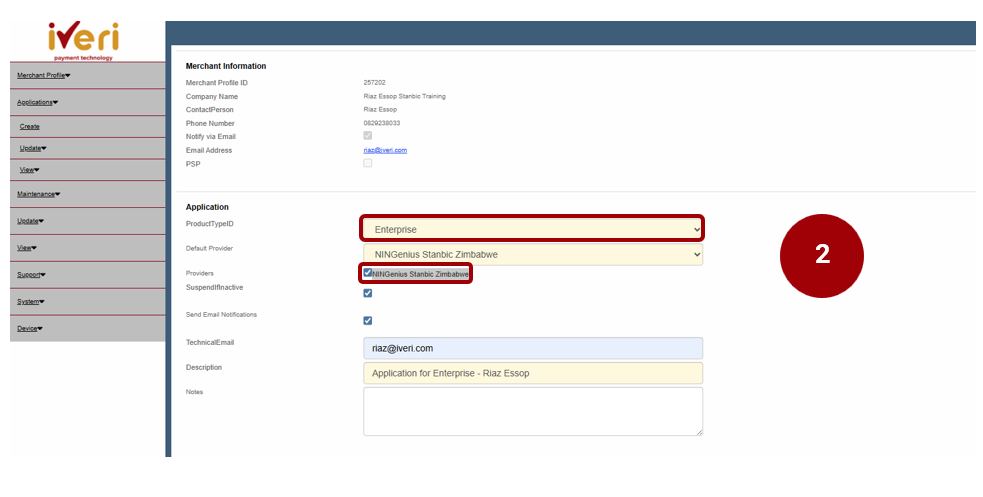Viewport: 983px width, 497px height.
Task: Expand the Applications menu
Action: [37, 102]
